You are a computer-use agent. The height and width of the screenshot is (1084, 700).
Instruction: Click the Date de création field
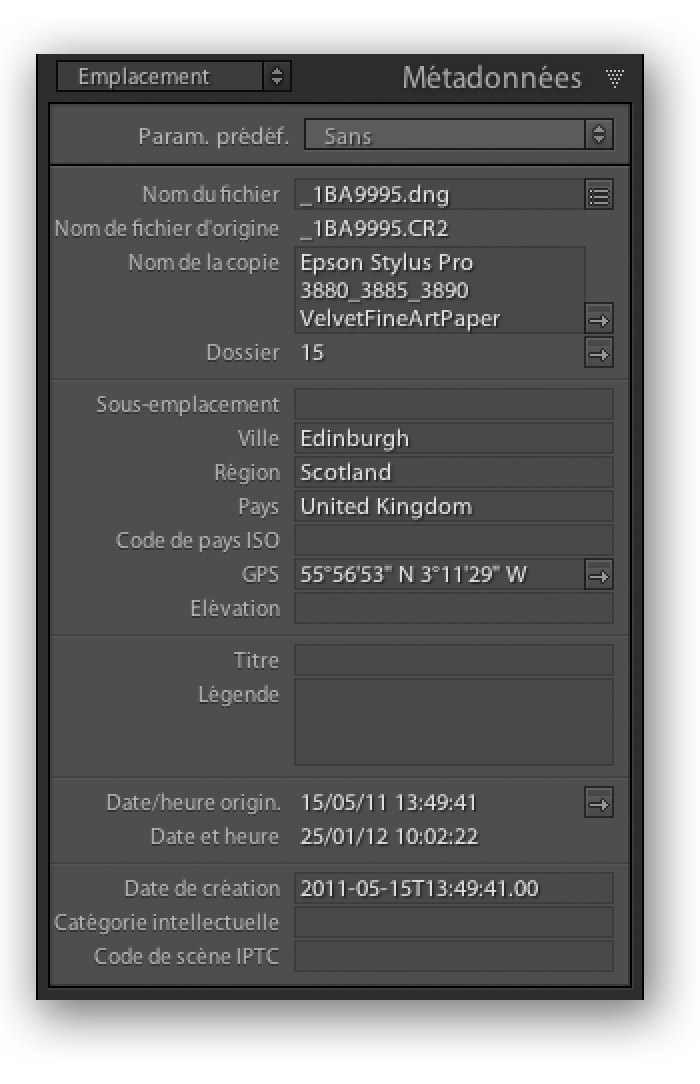coord(454,888)
